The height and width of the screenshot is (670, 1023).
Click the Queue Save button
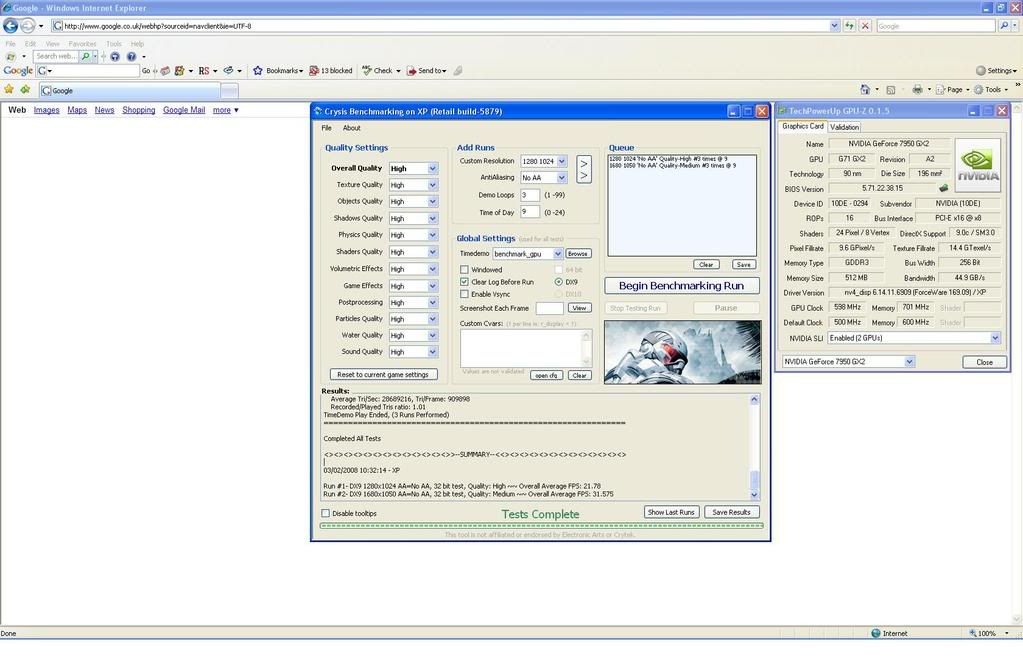(744, 264)
